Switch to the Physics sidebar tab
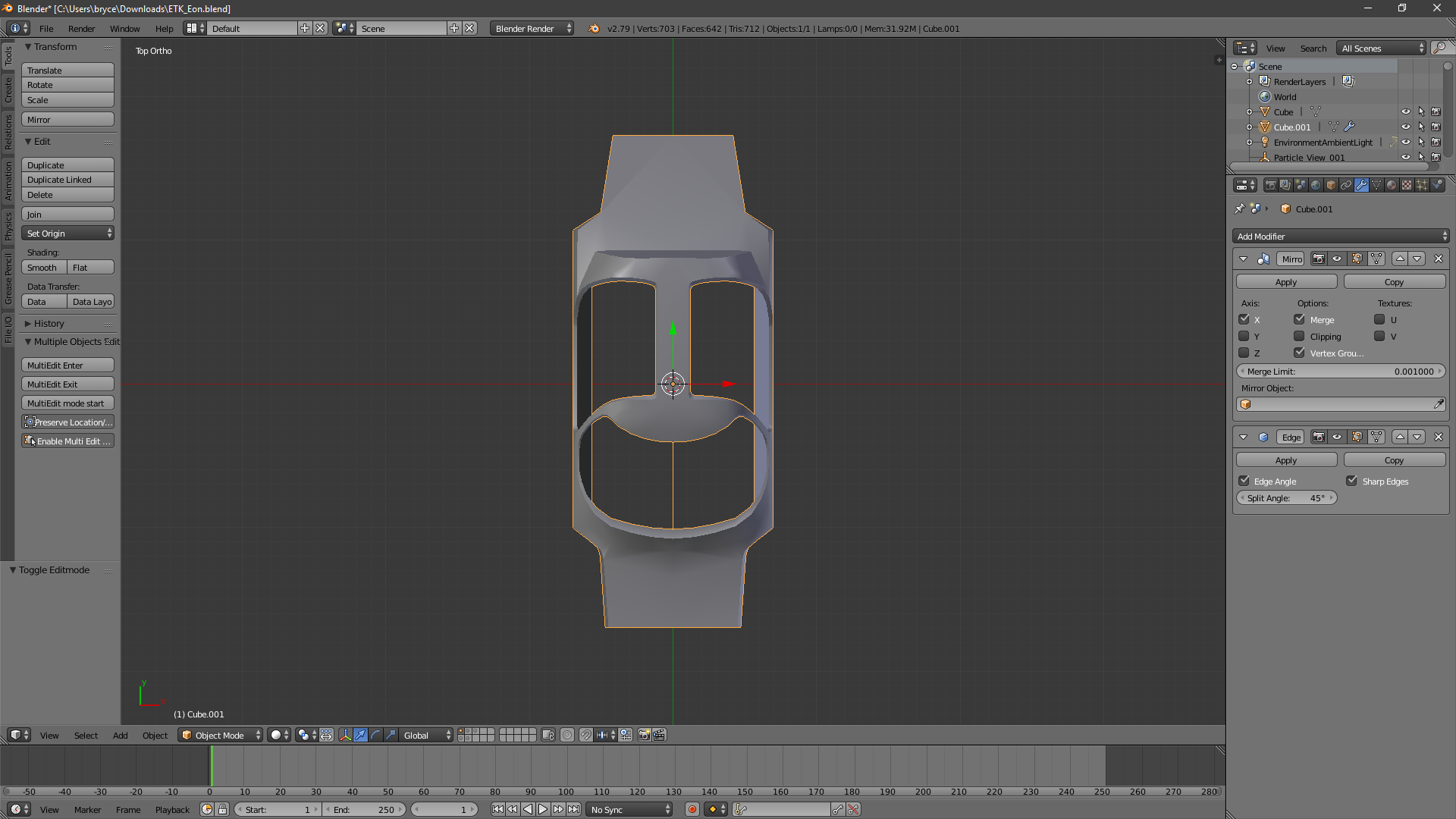1456x819 pixels. tap(8, 226)
